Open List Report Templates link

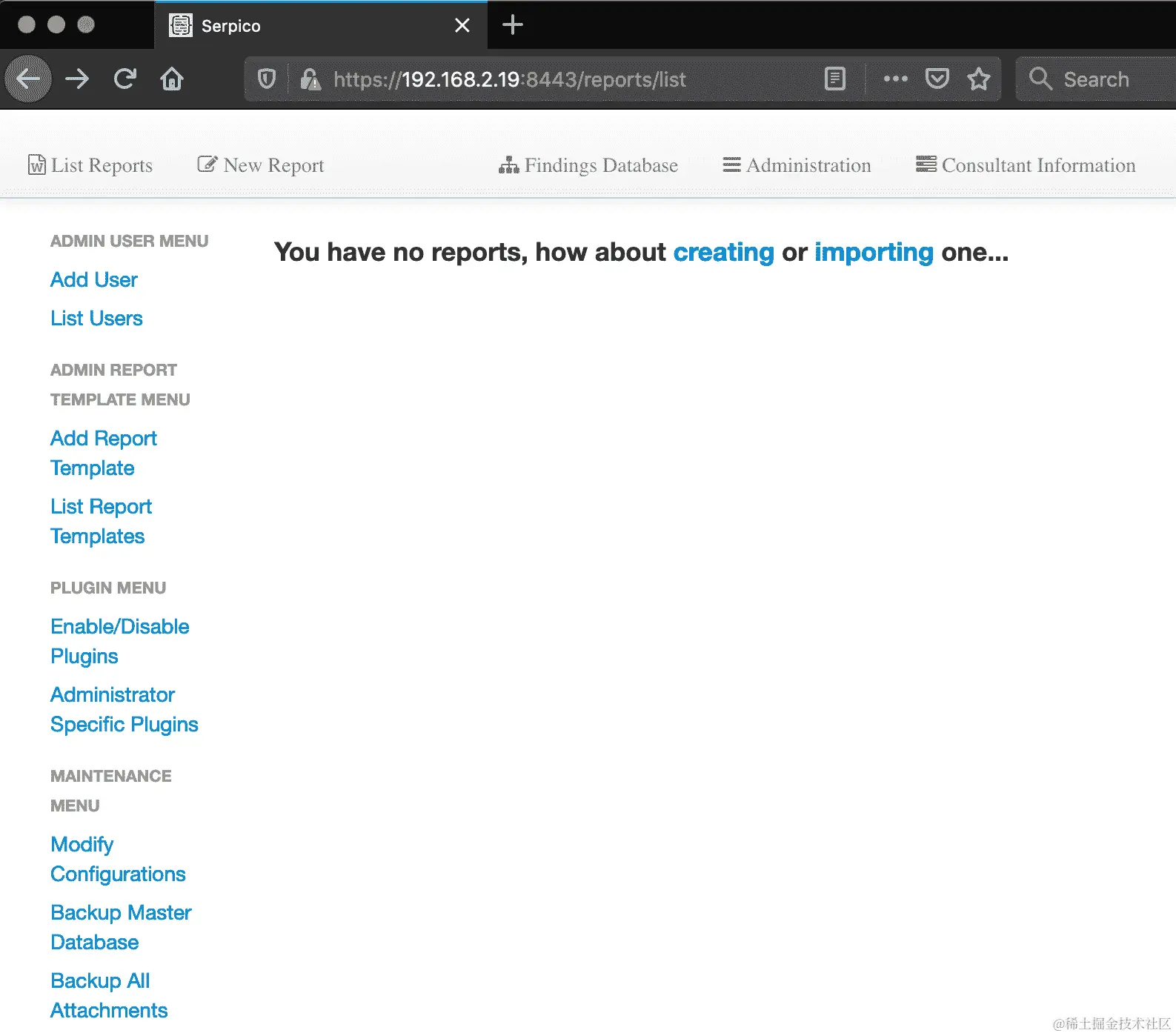pos(102,521)
